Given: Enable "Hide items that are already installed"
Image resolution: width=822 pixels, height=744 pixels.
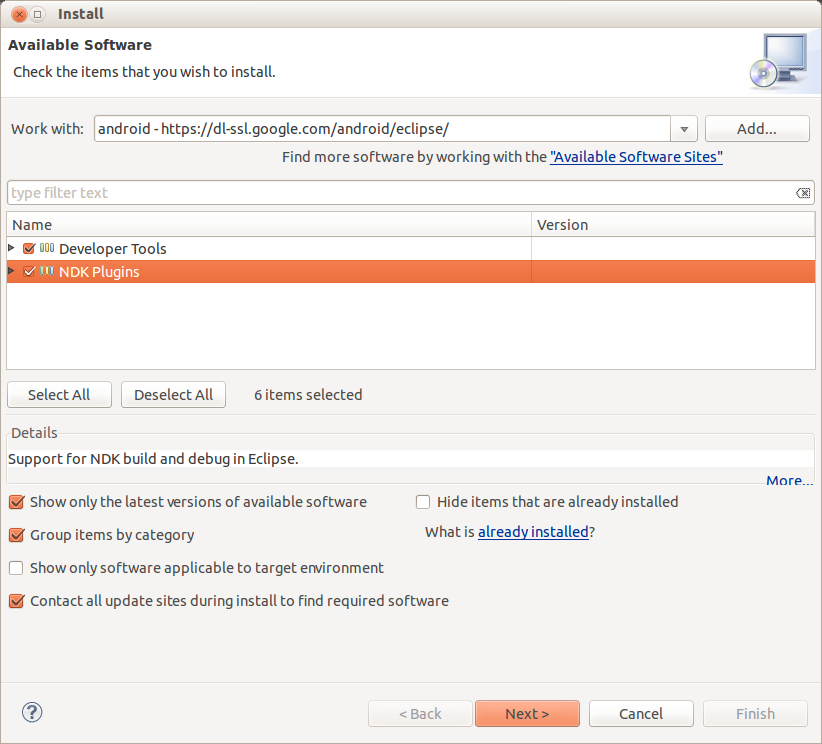Looking at the screenshot, I should (x=422, y=501).
